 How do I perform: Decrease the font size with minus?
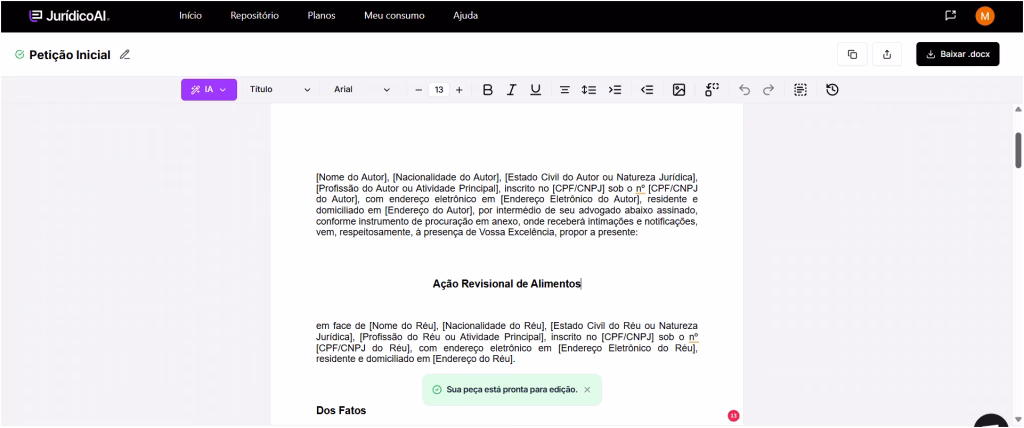tap(419, 90)
